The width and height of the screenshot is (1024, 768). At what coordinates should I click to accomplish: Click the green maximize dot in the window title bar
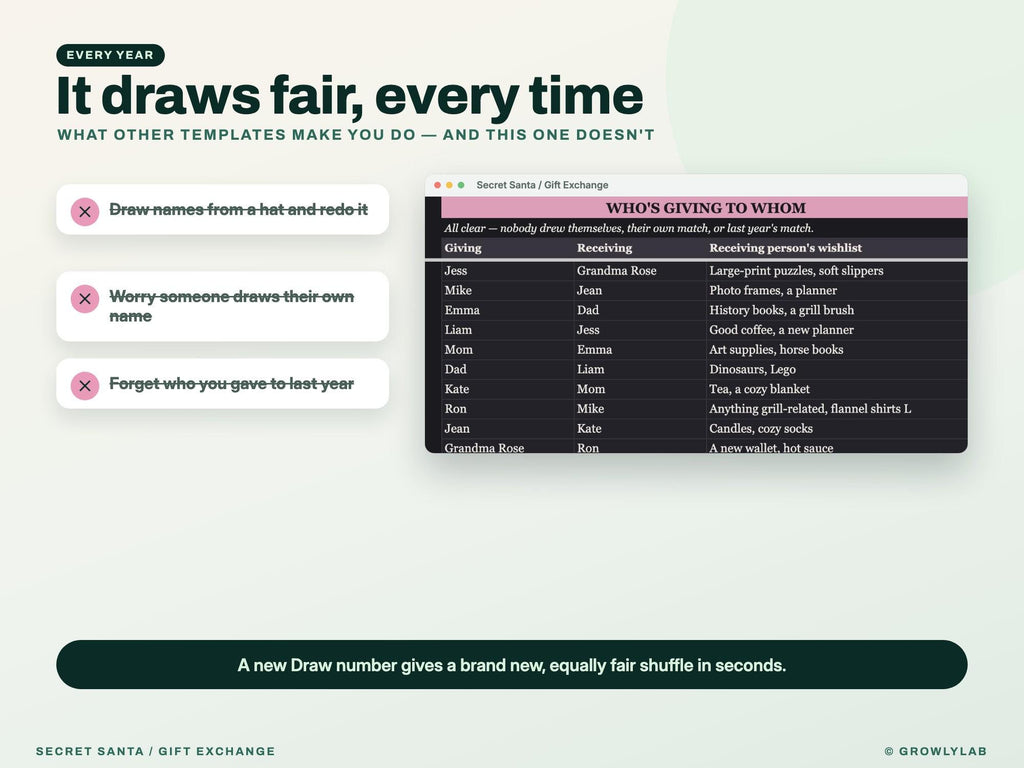click(x=461, y=185)
